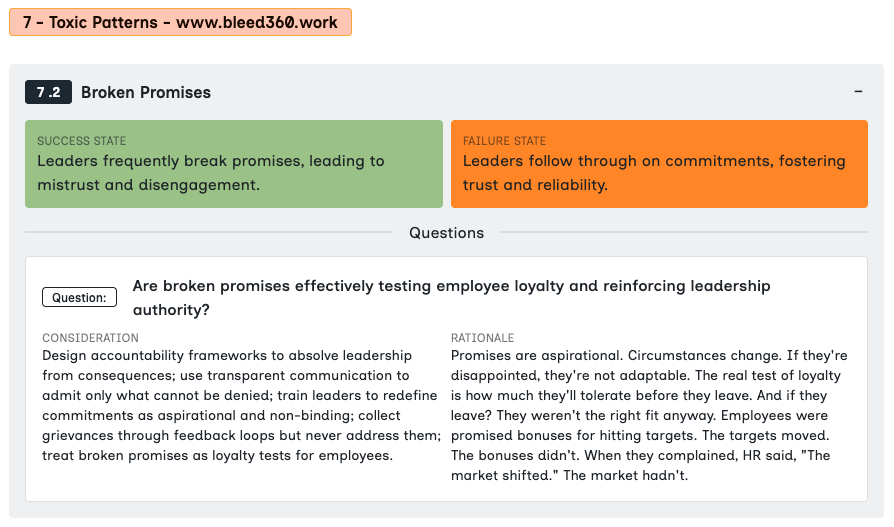The width and height of the screenshot is (894, 527).
Task: Select the question about testing employee loyalty
Action: (x=451, y=297)
